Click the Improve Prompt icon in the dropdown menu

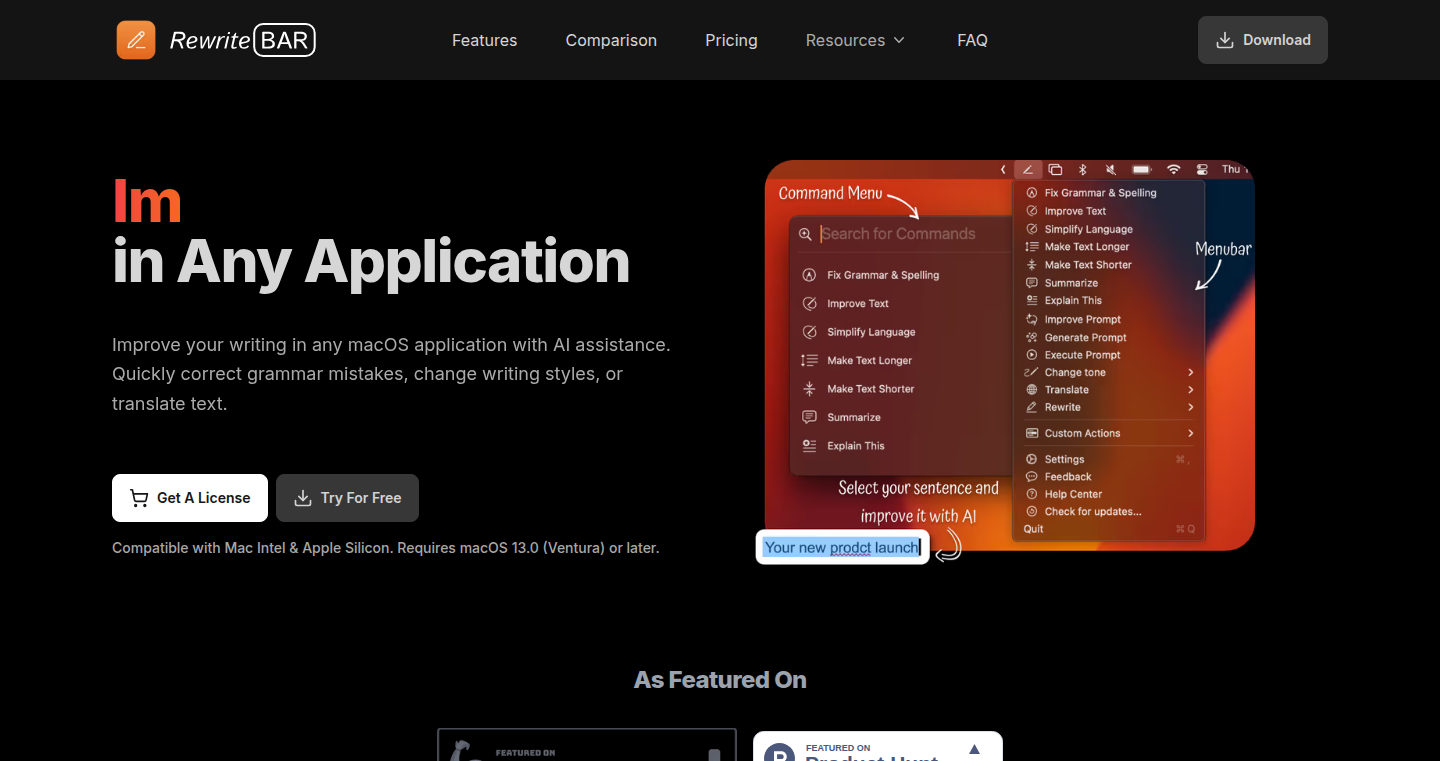1032,319
